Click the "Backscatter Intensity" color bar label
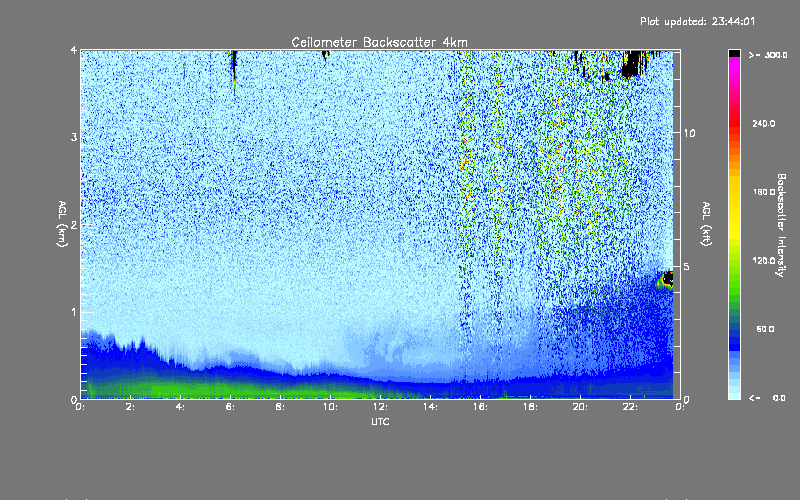The height and width of the screenshot is (500, 800). click(781, 225)
